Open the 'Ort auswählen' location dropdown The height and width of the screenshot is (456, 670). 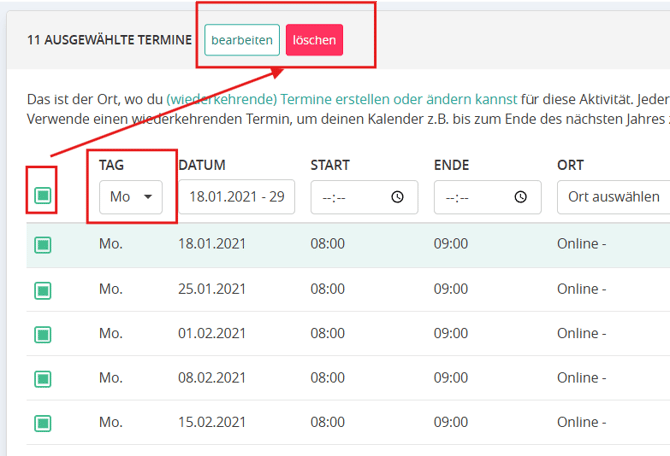pyautogui.click(x=612, y=197)
